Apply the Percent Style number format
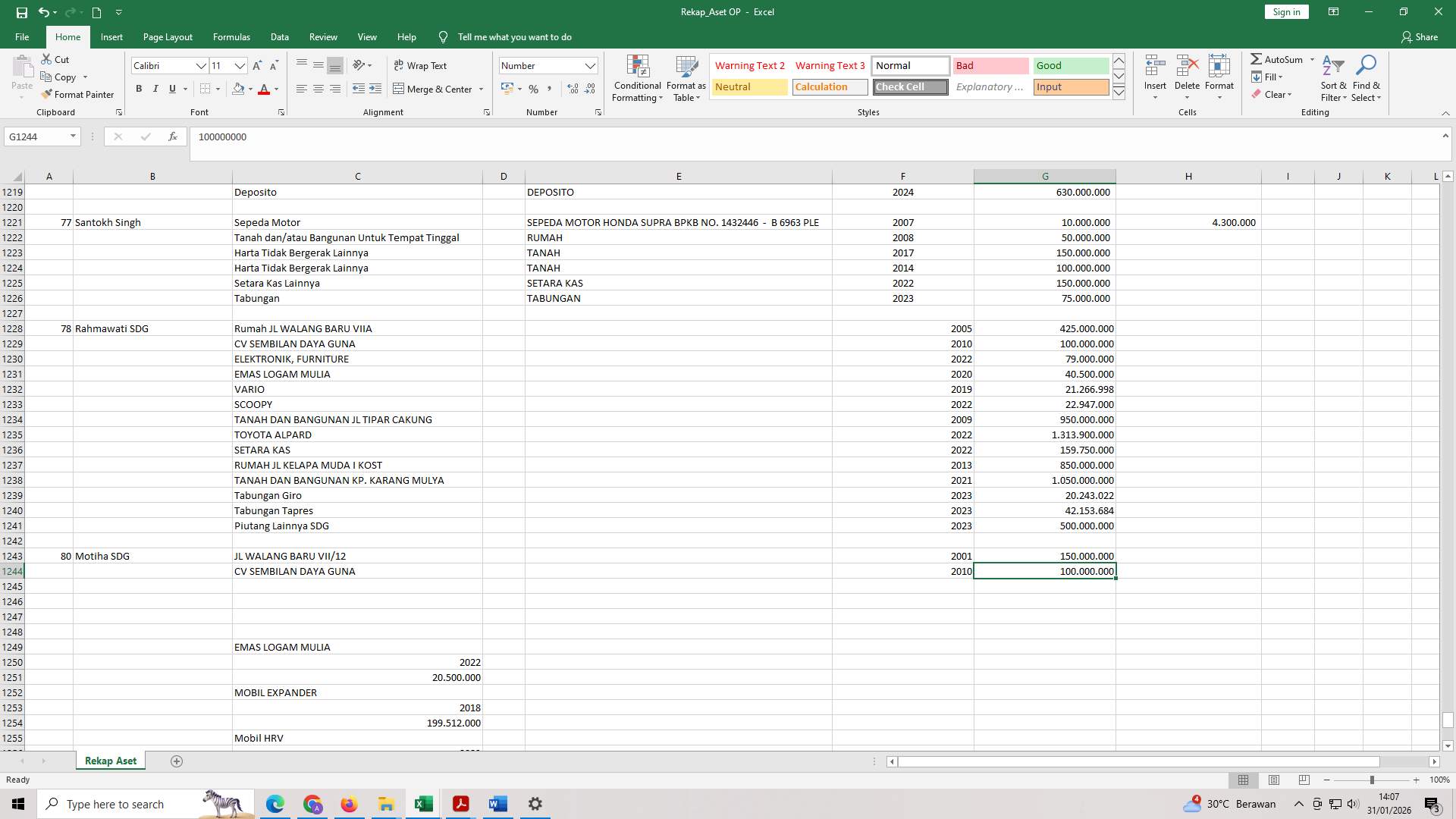 click(533, 89)
